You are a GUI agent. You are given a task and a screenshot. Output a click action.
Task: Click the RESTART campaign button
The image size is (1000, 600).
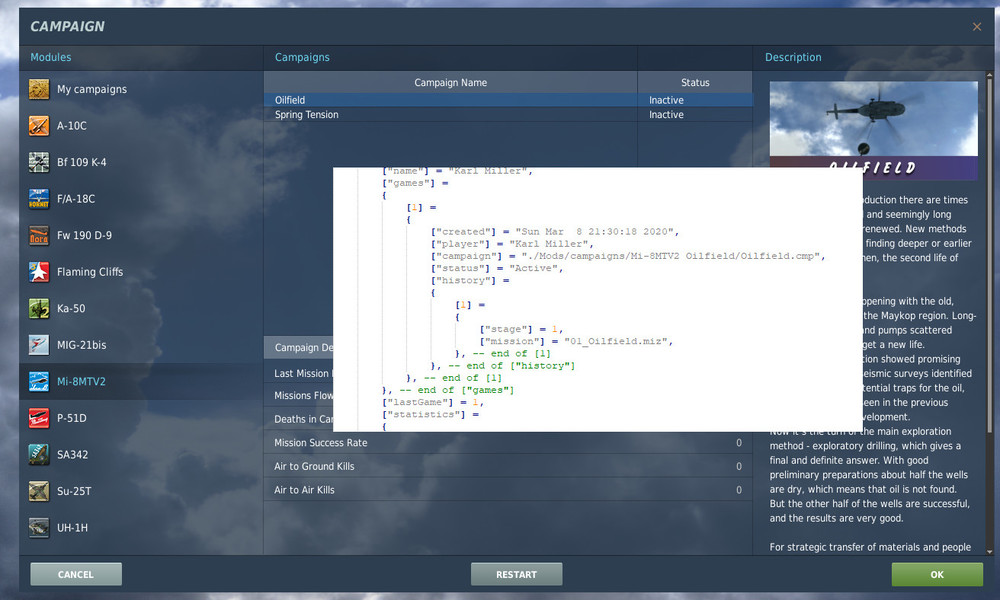pos(517,574)
